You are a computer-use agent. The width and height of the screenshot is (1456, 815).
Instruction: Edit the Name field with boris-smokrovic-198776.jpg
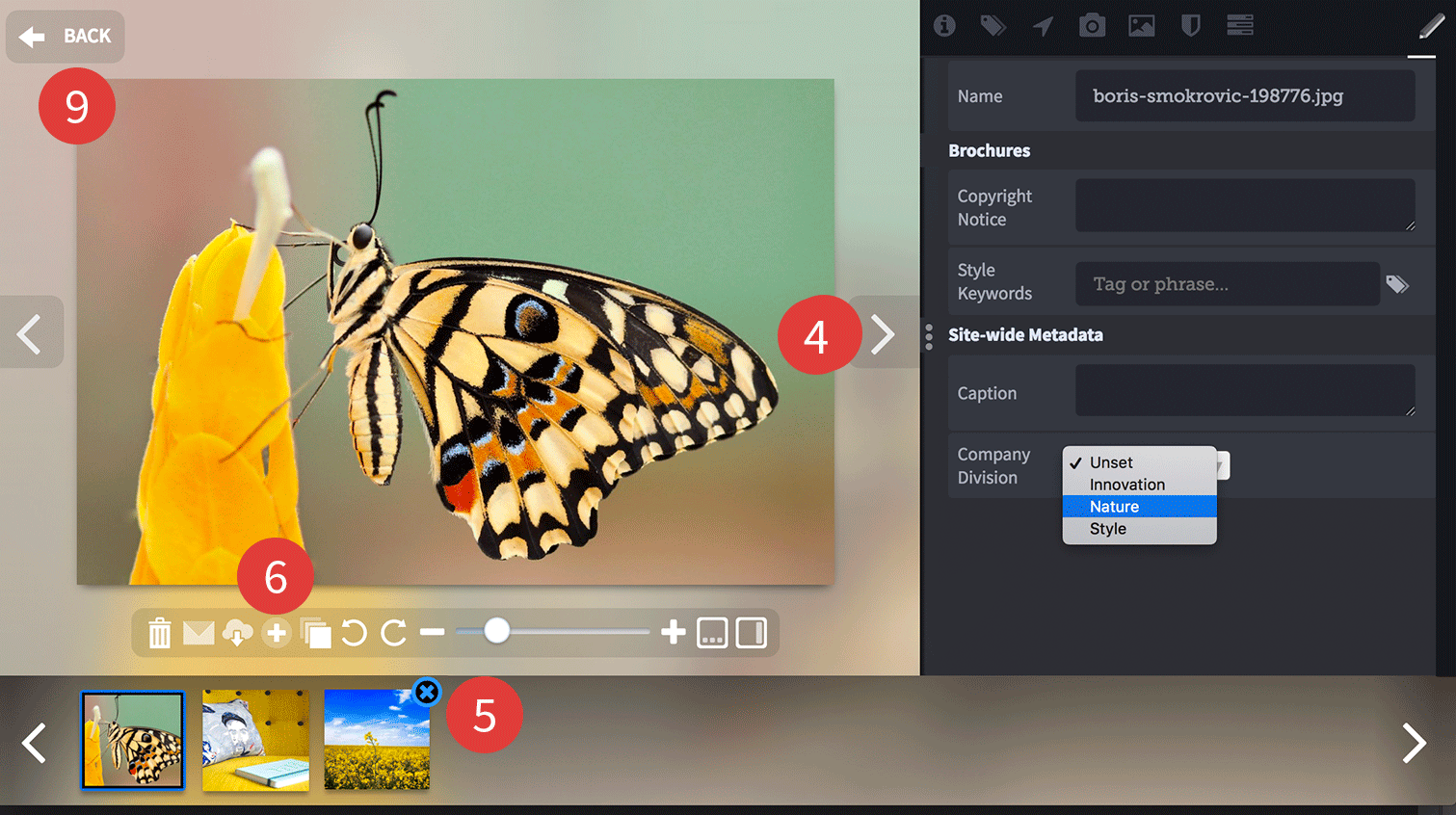click(x=1245, y=95)
